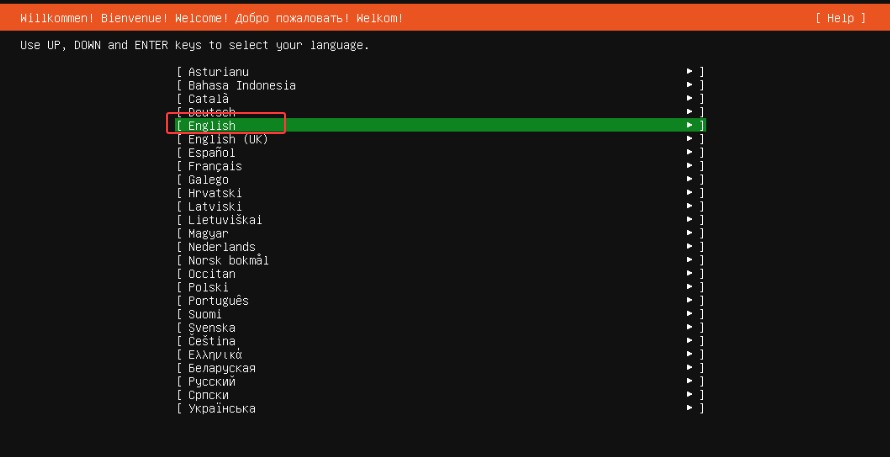The image size is (890, 457).
Task: Select Norsk bokmål language option
Action: 228,261
